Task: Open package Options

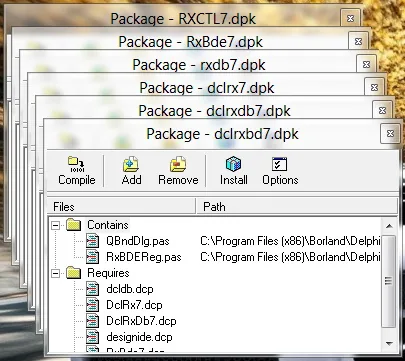Action: [280, 170]
